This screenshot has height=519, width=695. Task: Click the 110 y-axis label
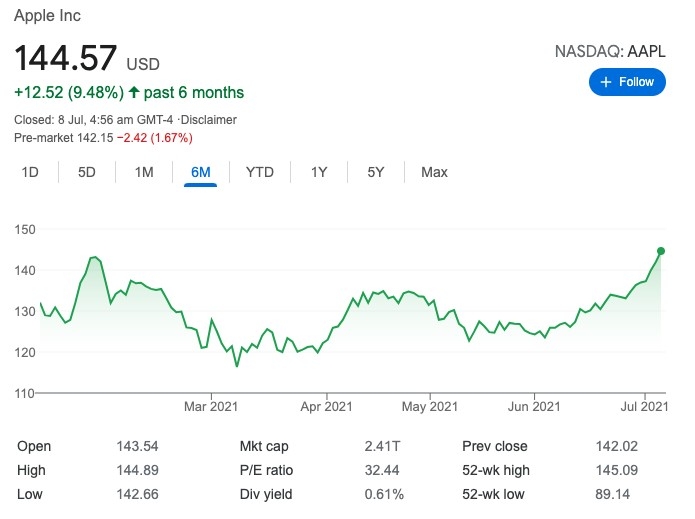pos(25,393)
